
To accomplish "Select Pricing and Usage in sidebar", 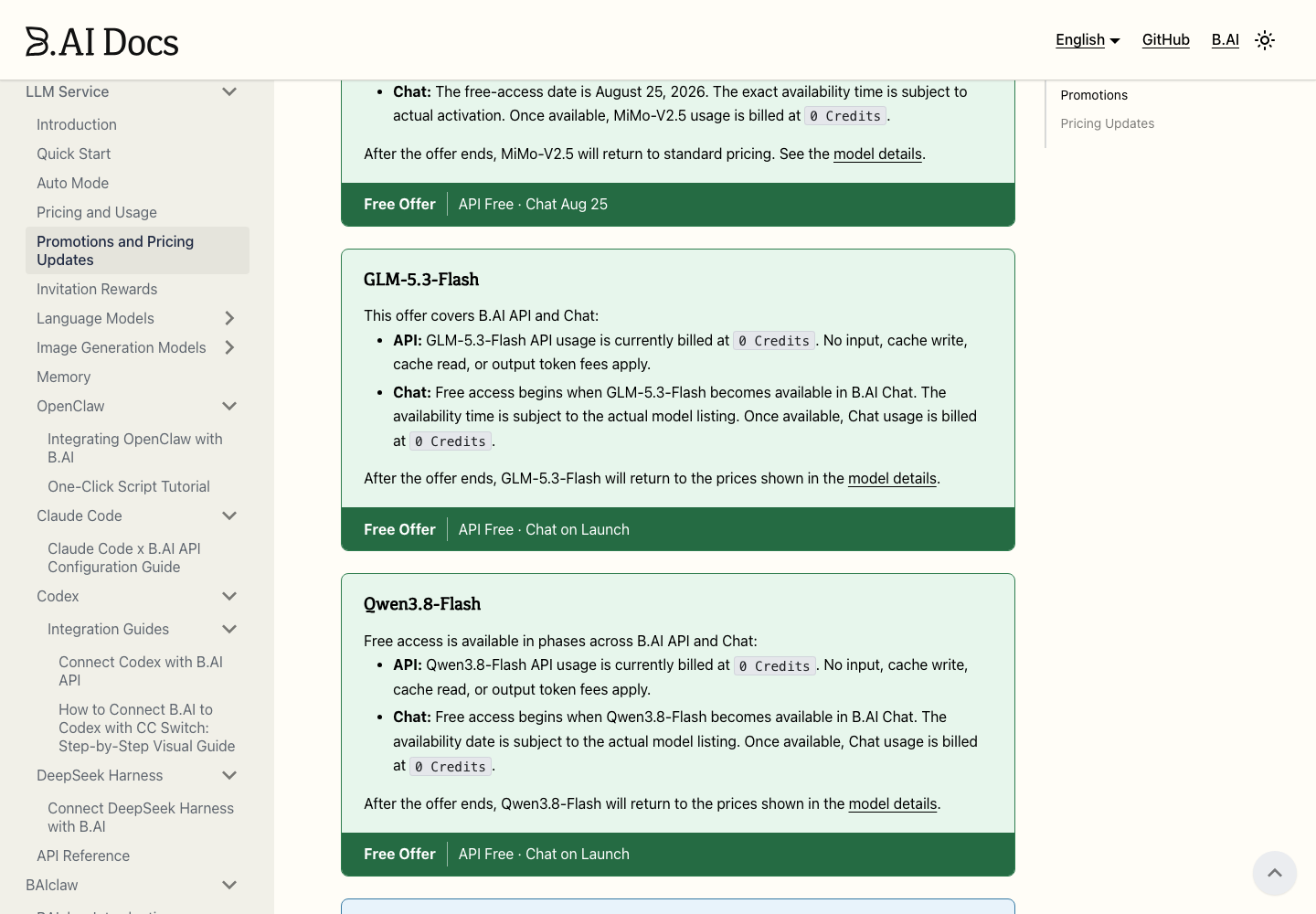I will (97, 212).
